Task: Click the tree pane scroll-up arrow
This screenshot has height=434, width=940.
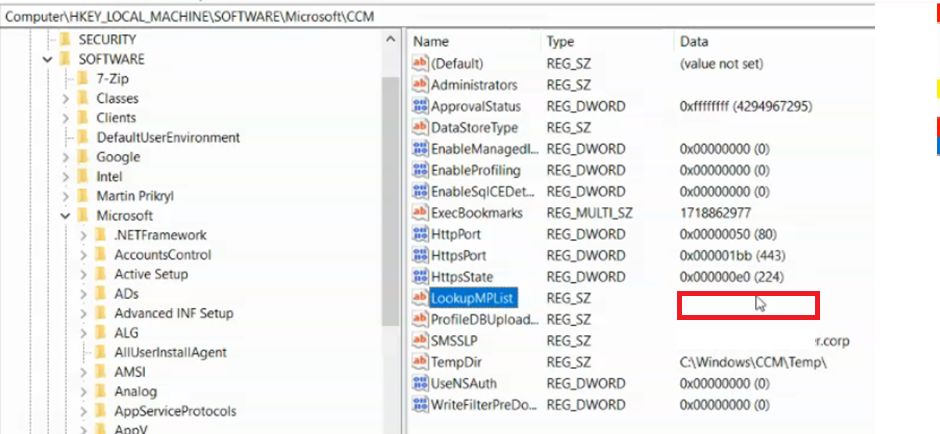Action: pyautogui.click(x=390, y=40)
